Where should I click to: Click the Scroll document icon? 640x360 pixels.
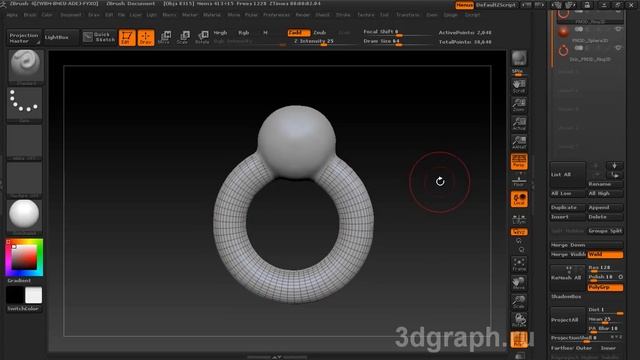(x=519, y=86)
